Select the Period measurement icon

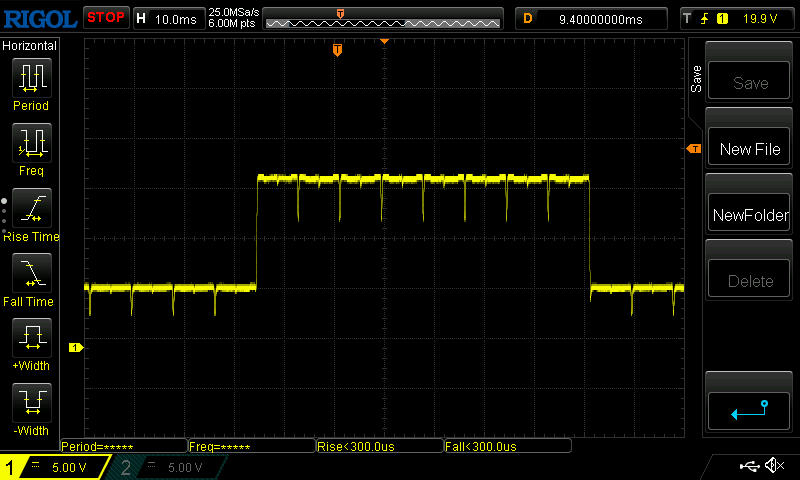coord(30,78)
